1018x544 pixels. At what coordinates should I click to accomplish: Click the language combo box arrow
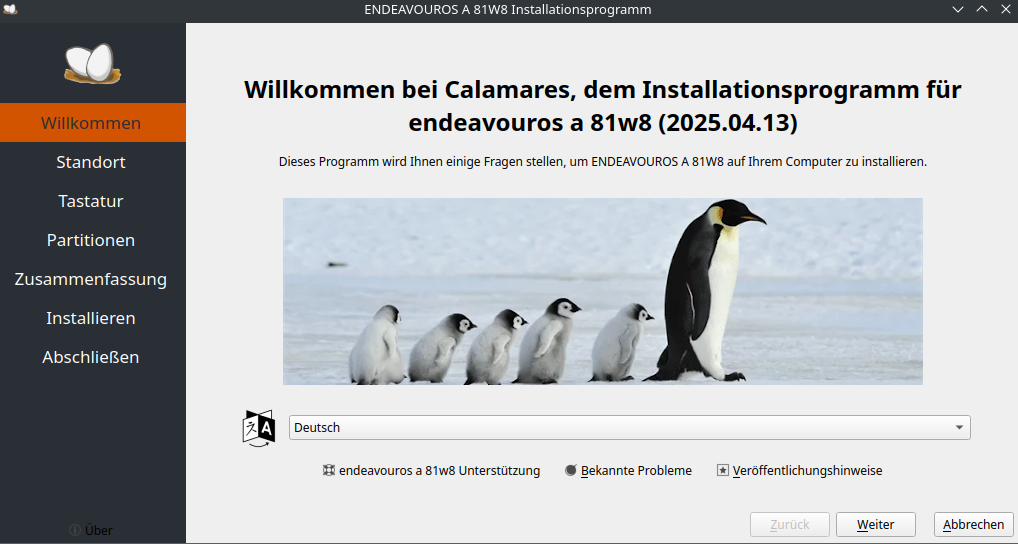(x=959, y=427)
